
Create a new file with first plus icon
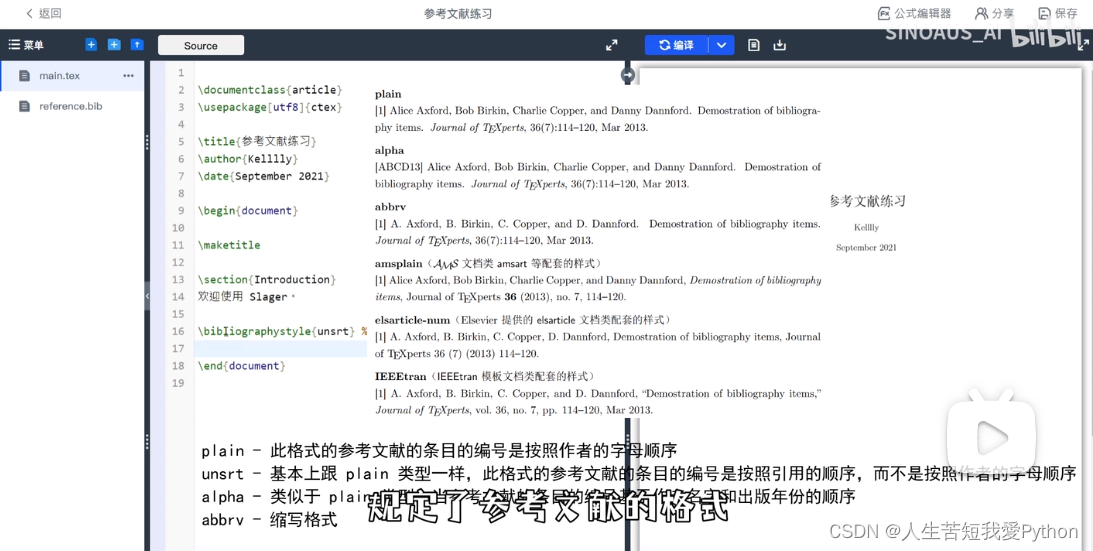click(x=91, y=45)
